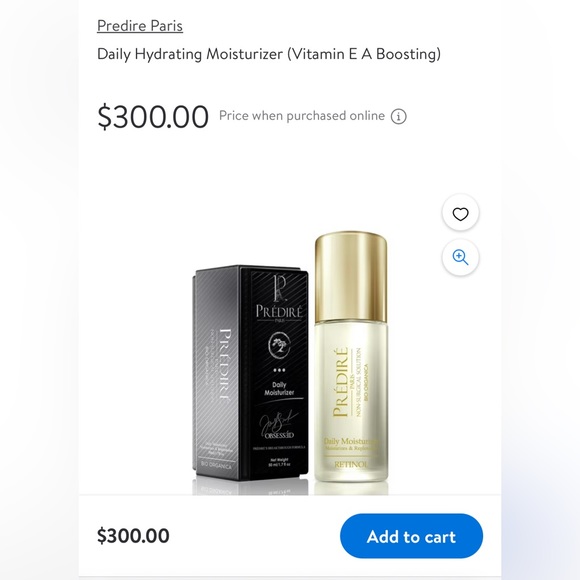Viewport: 580px width, 580px height.
Task: Click the RETINOL label on the bottle
Action: 351,465
